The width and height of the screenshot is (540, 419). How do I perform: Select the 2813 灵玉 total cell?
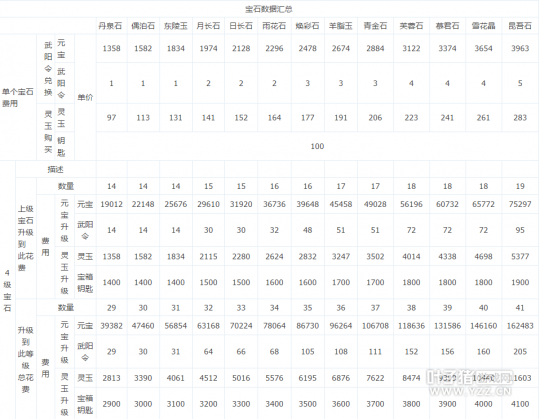[x=111, y=378]
